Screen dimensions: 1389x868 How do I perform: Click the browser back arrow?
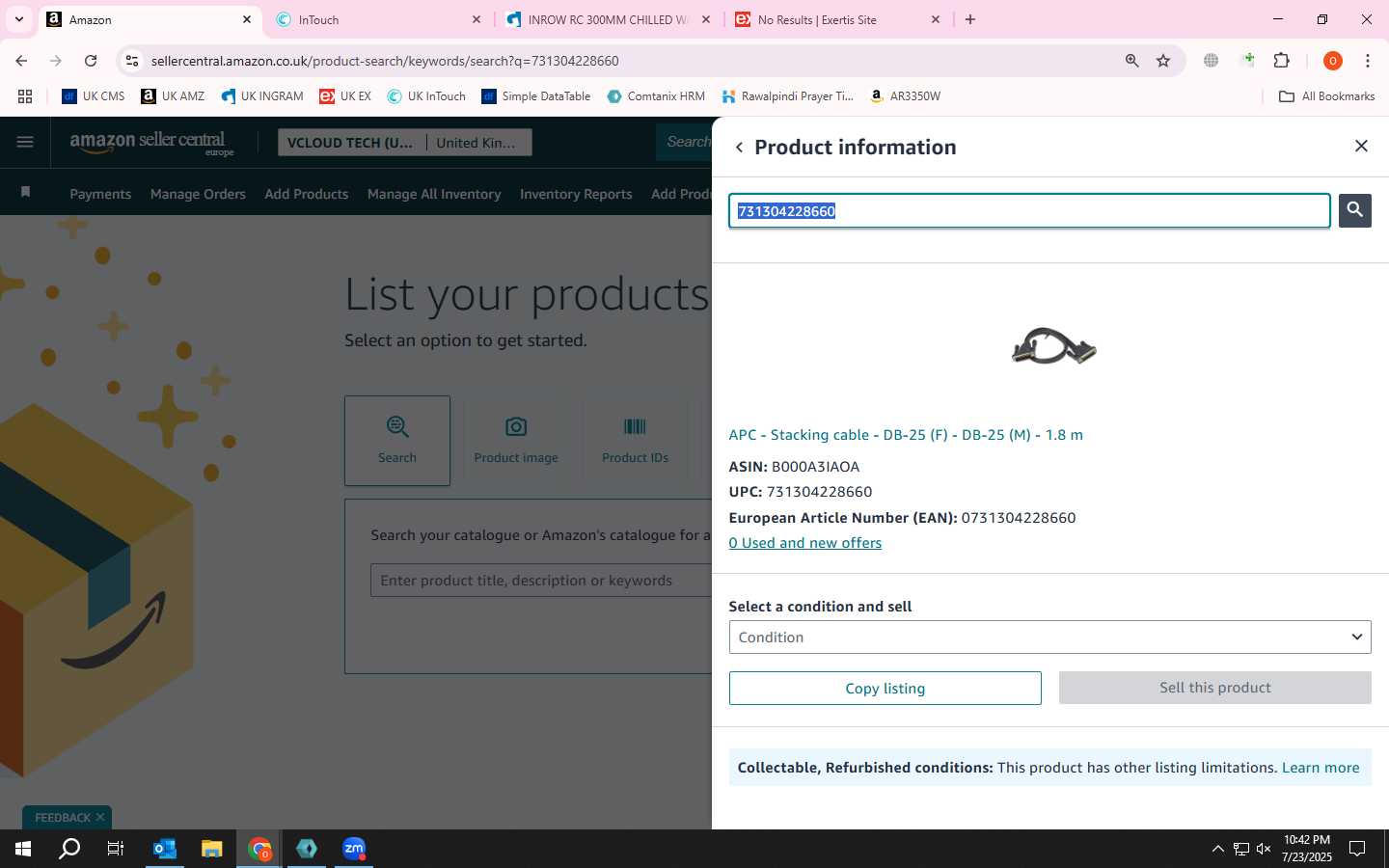click(x=21, y=61)
